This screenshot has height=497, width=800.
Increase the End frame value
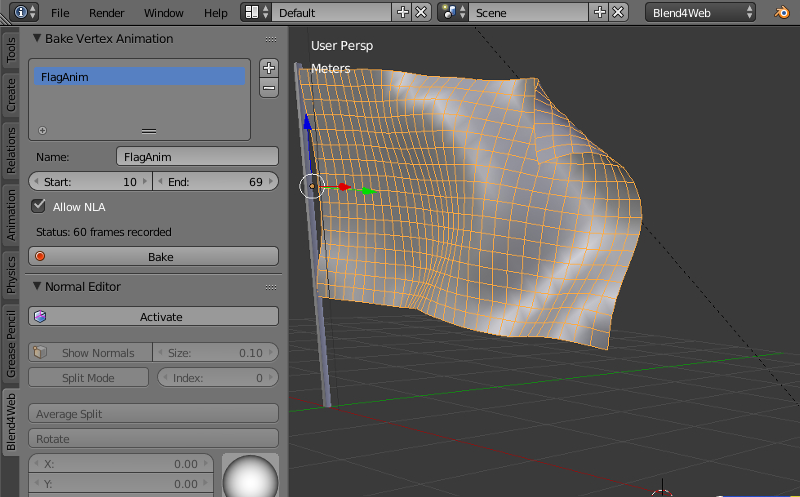point(271,182)
